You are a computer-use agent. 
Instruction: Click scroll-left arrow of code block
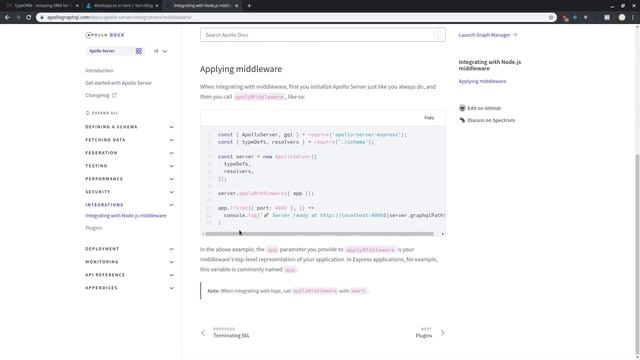tap(203, 234)
